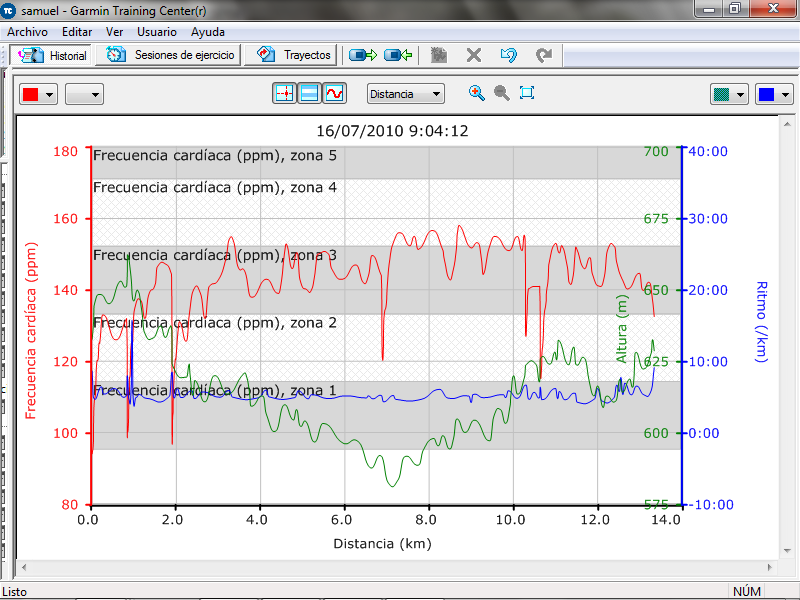Click the zoom in magnifier
Screen dimensions: 800x600
click(x=477, y=93)
